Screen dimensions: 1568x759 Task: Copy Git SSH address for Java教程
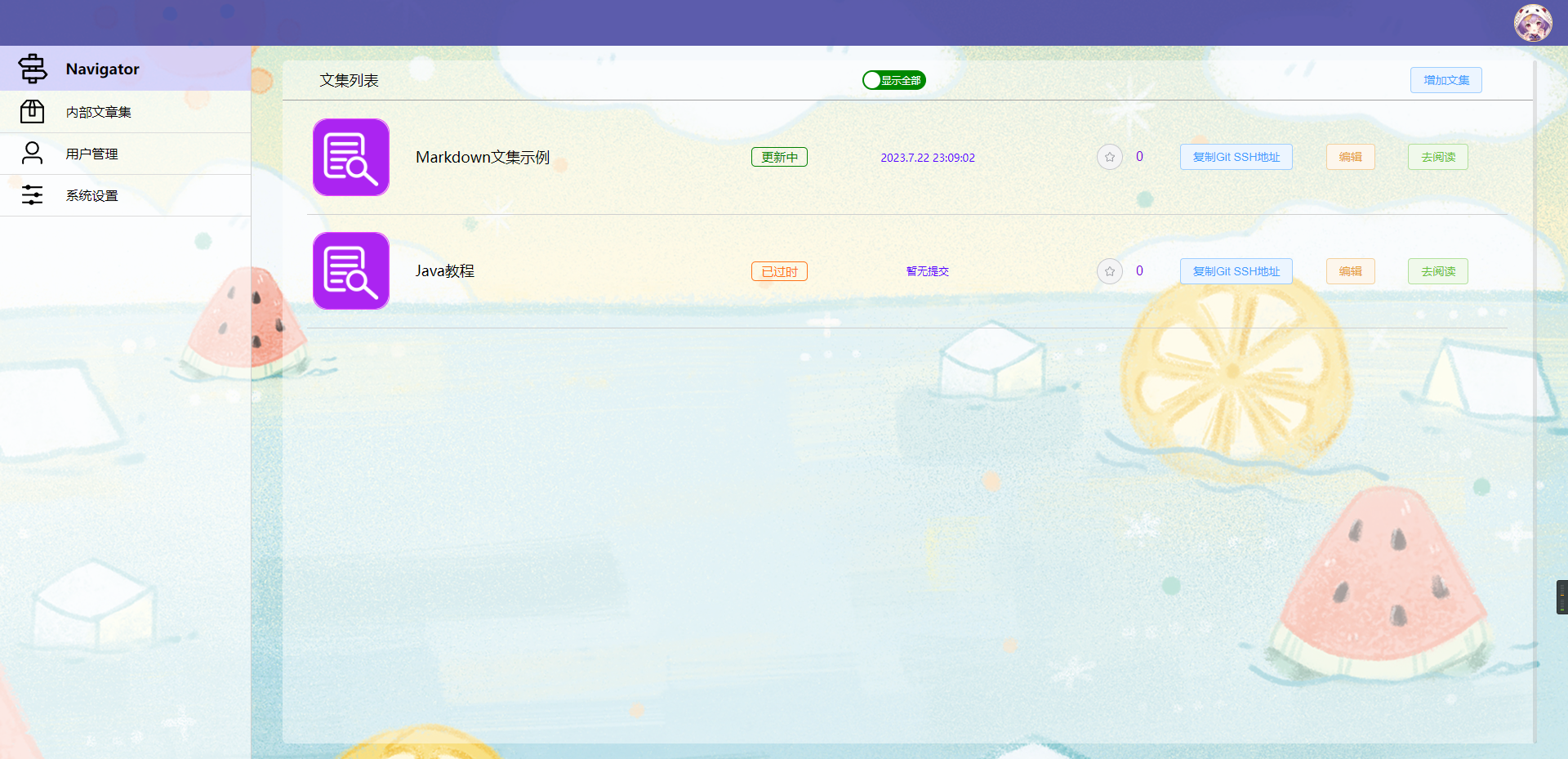click(1236, 271)
